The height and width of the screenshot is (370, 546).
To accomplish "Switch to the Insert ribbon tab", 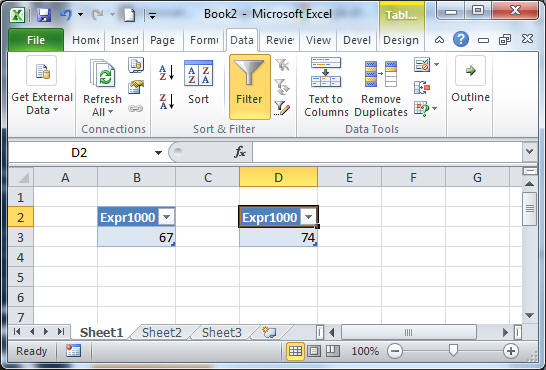I will 124,40.
